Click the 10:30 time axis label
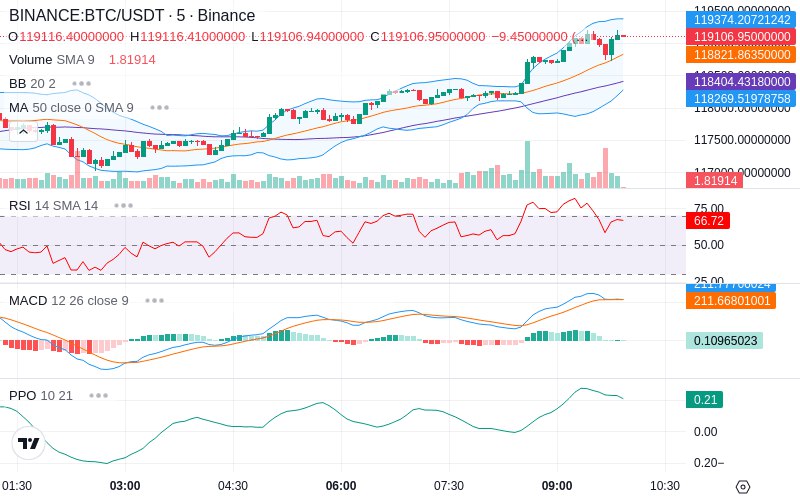The image size is (800, 500). (x=665, y=486)
